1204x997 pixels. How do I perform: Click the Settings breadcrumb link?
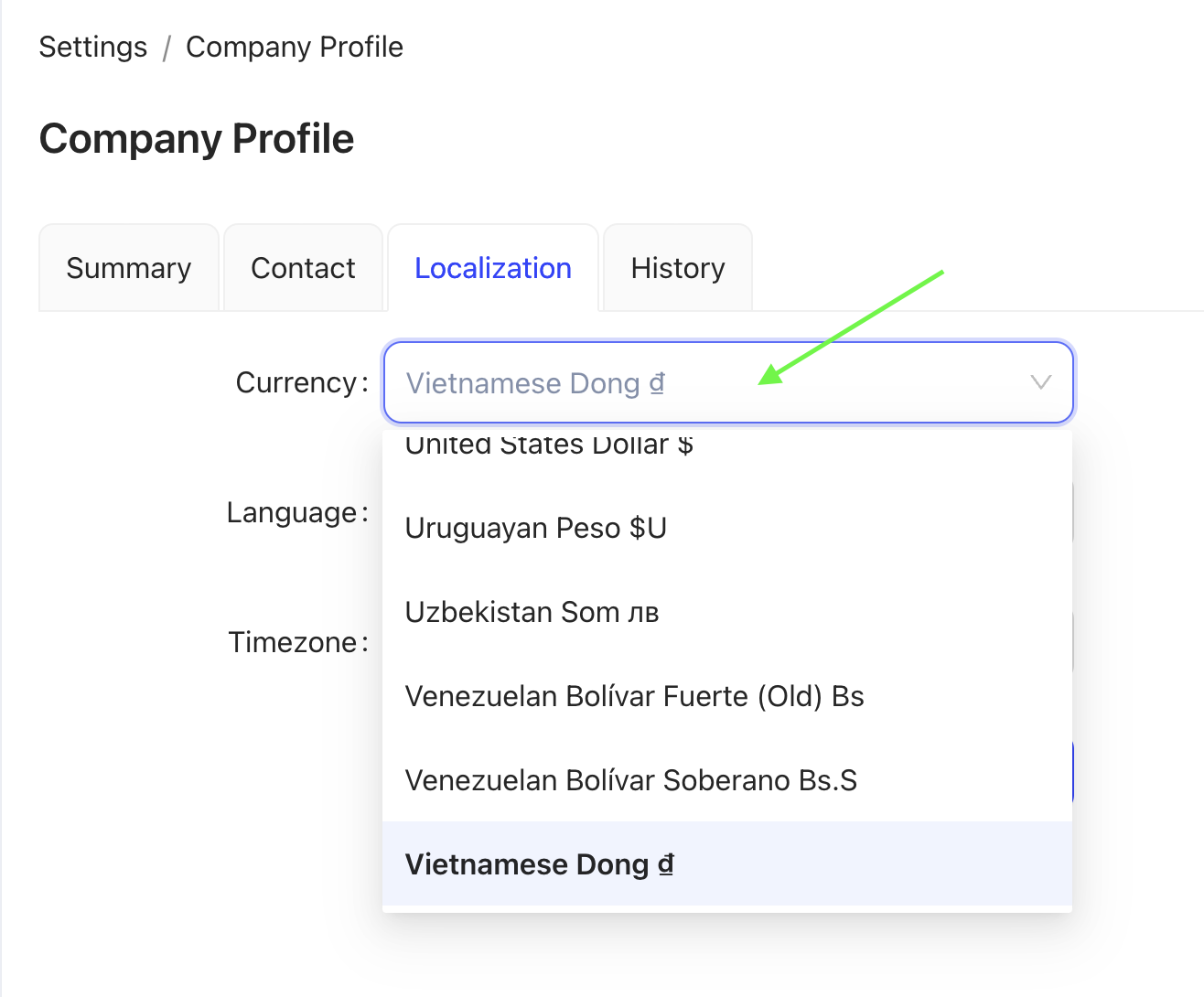(x=93, y=47)
